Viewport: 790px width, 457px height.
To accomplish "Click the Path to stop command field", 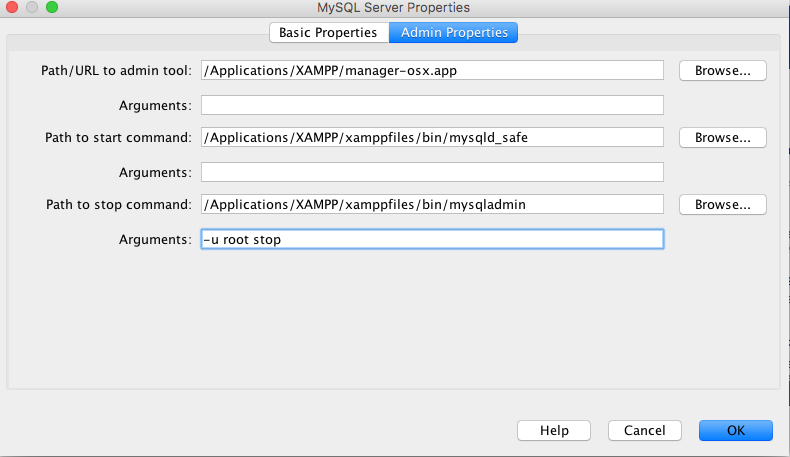I will tap(432, 205).
